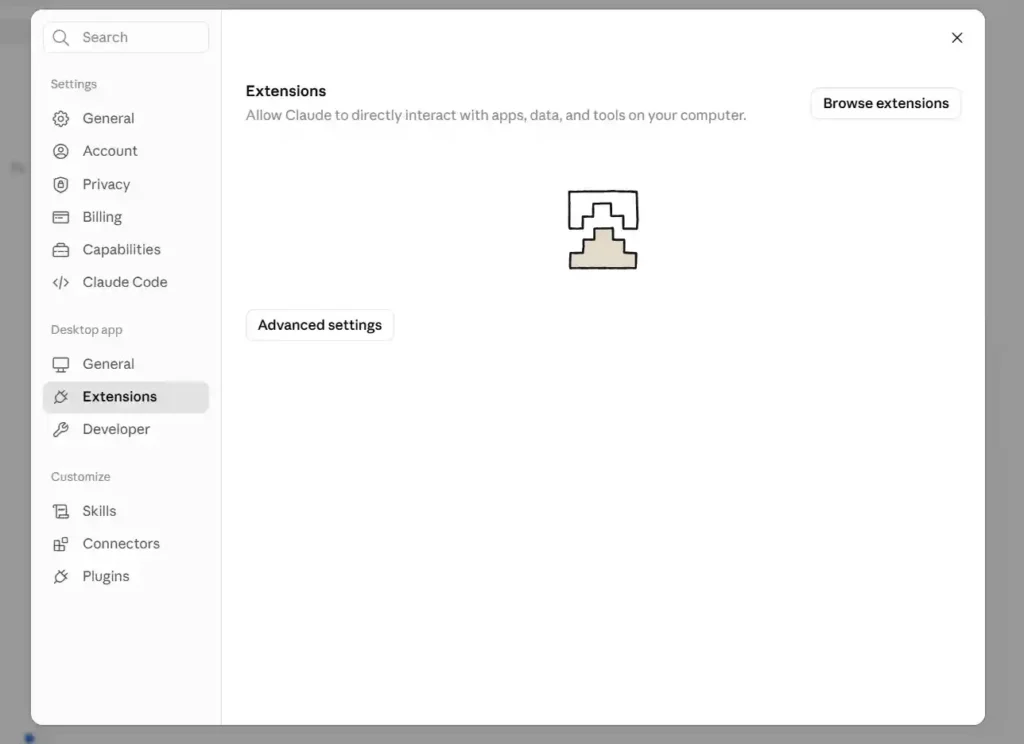Click the Privacy shield icon
Image resolution: width=1024 pixels, height=744 pixels.
pos(61,185)
